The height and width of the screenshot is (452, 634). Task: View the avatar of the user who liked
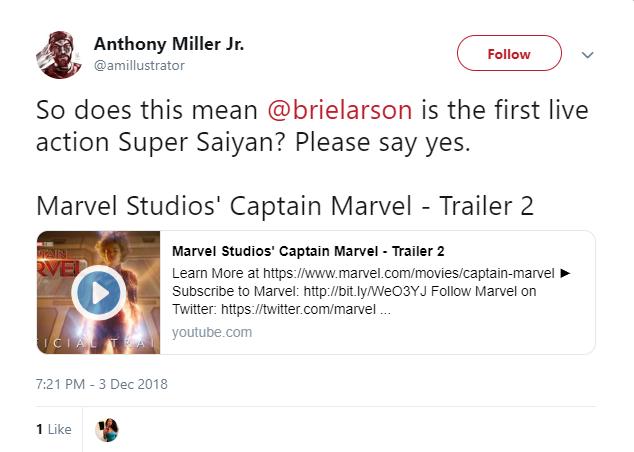tap(106, 429)
